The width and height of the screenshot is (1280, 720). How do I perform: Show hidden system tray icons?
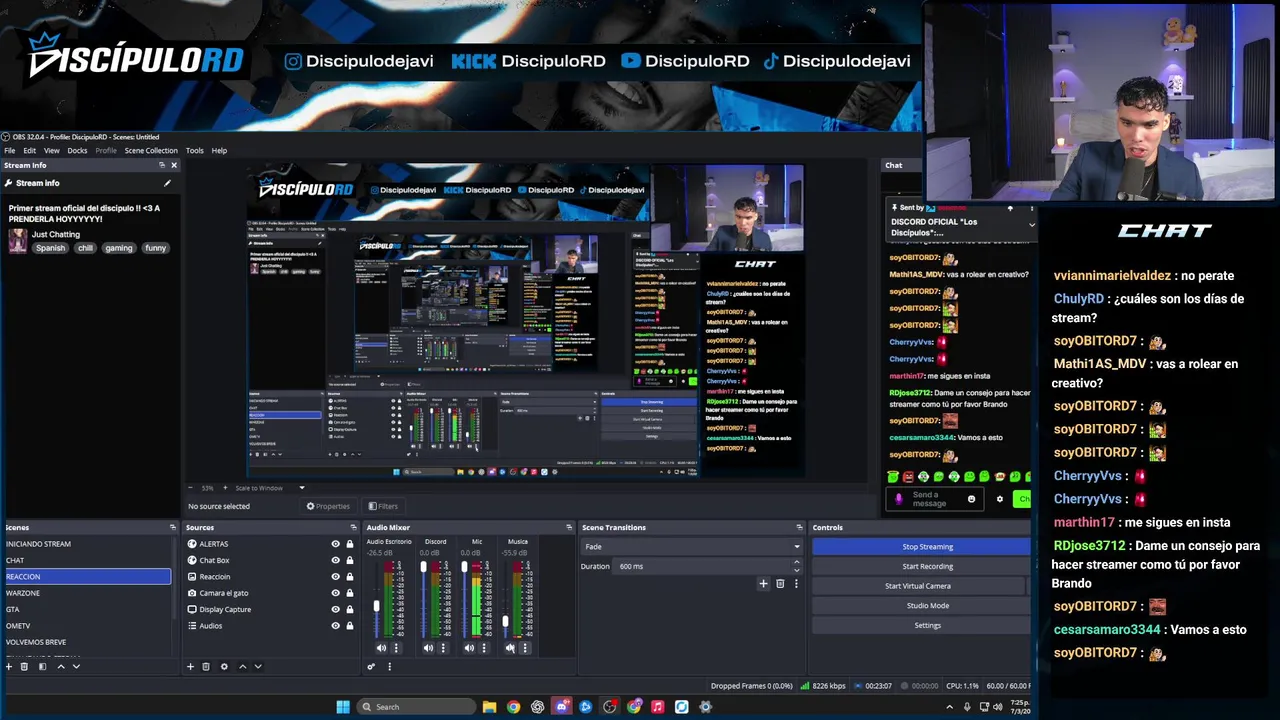[x=949, y=707]
